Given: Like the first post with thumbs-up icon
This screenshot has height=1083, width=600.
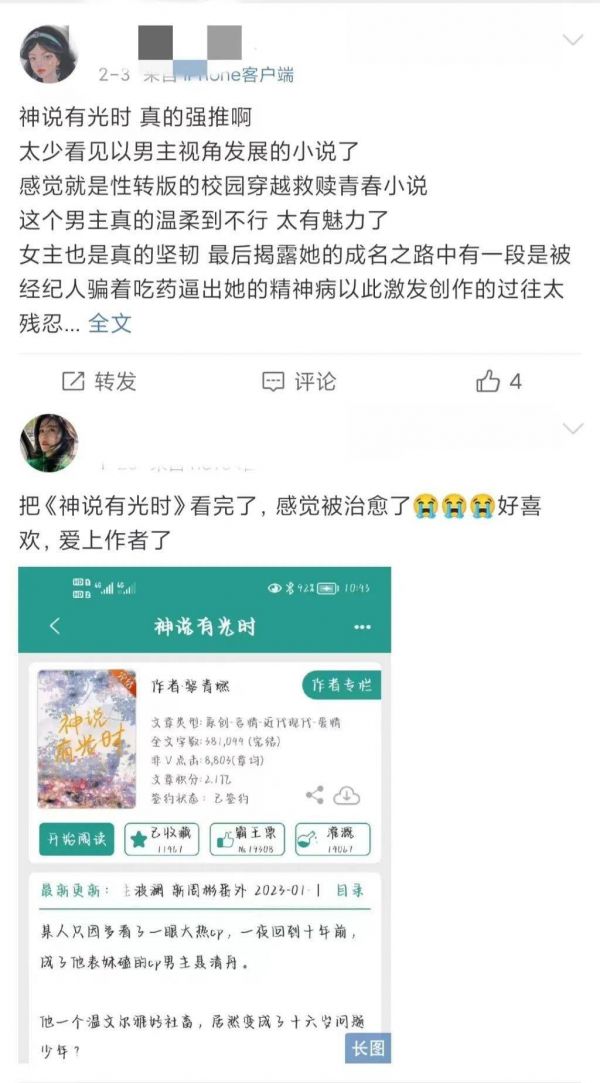Looking at the screenshot, I should click(x=487, y=381).
